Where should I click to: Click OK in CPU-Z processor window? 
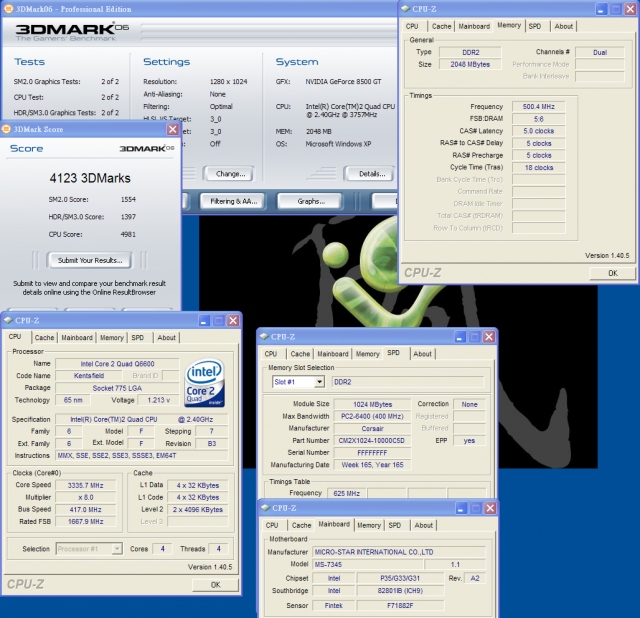click(216, 585)
